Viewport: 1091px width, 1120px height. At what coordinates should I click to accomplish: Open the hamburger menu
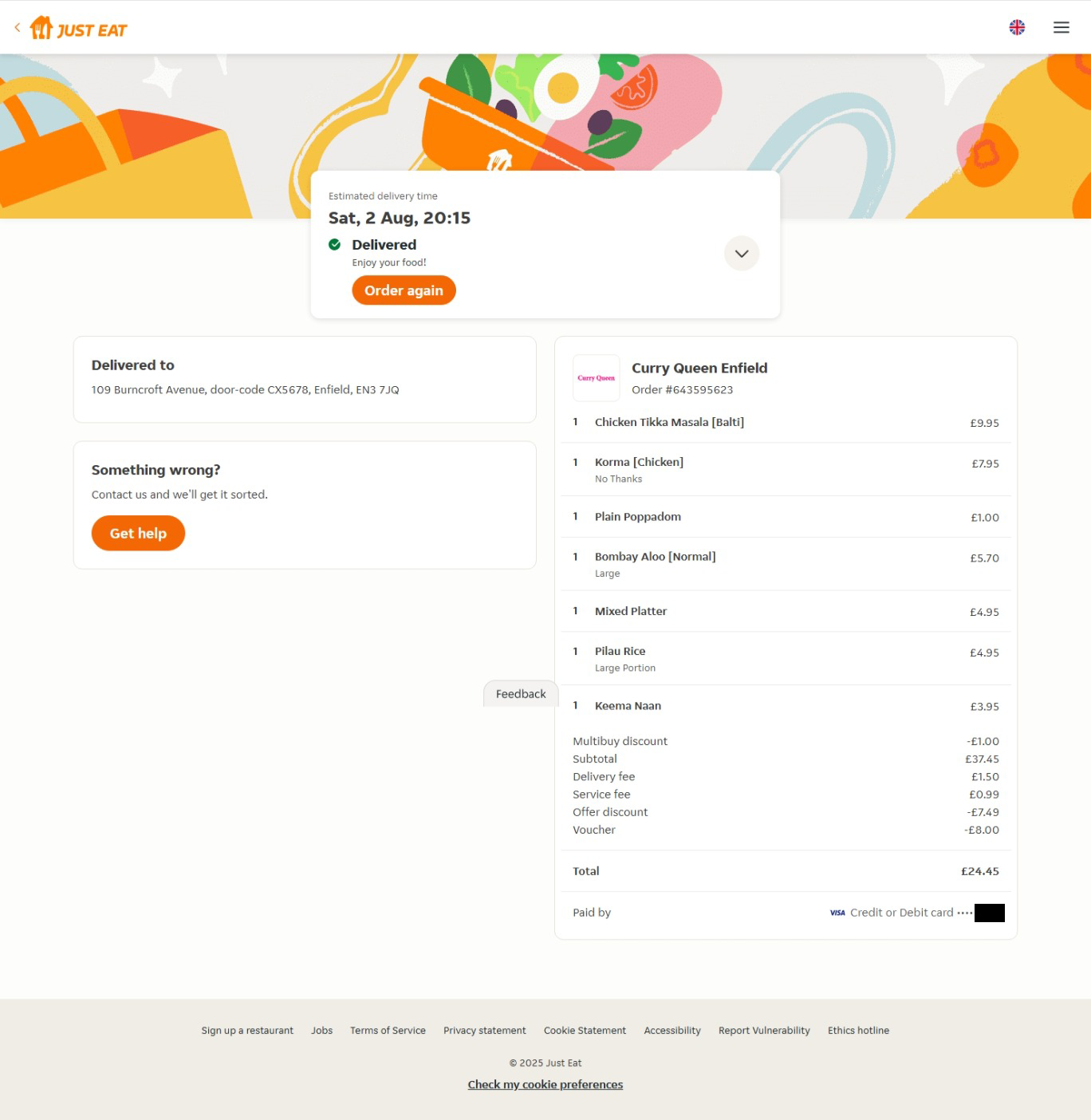(1061, 28)
